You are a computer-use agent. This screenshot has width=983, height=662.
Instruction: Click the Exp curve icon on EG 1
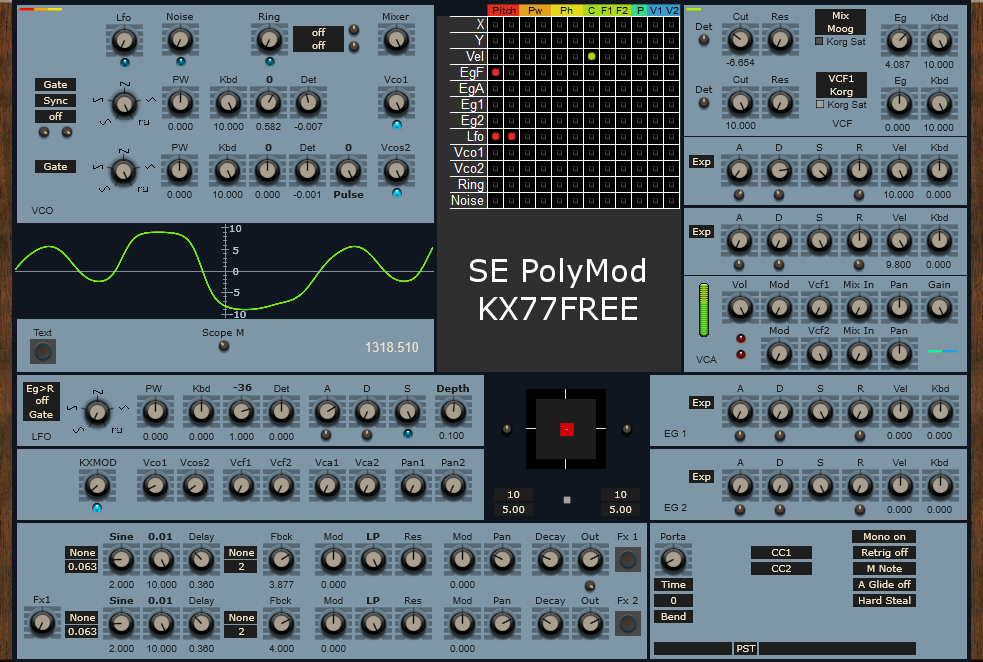[701, 403]
